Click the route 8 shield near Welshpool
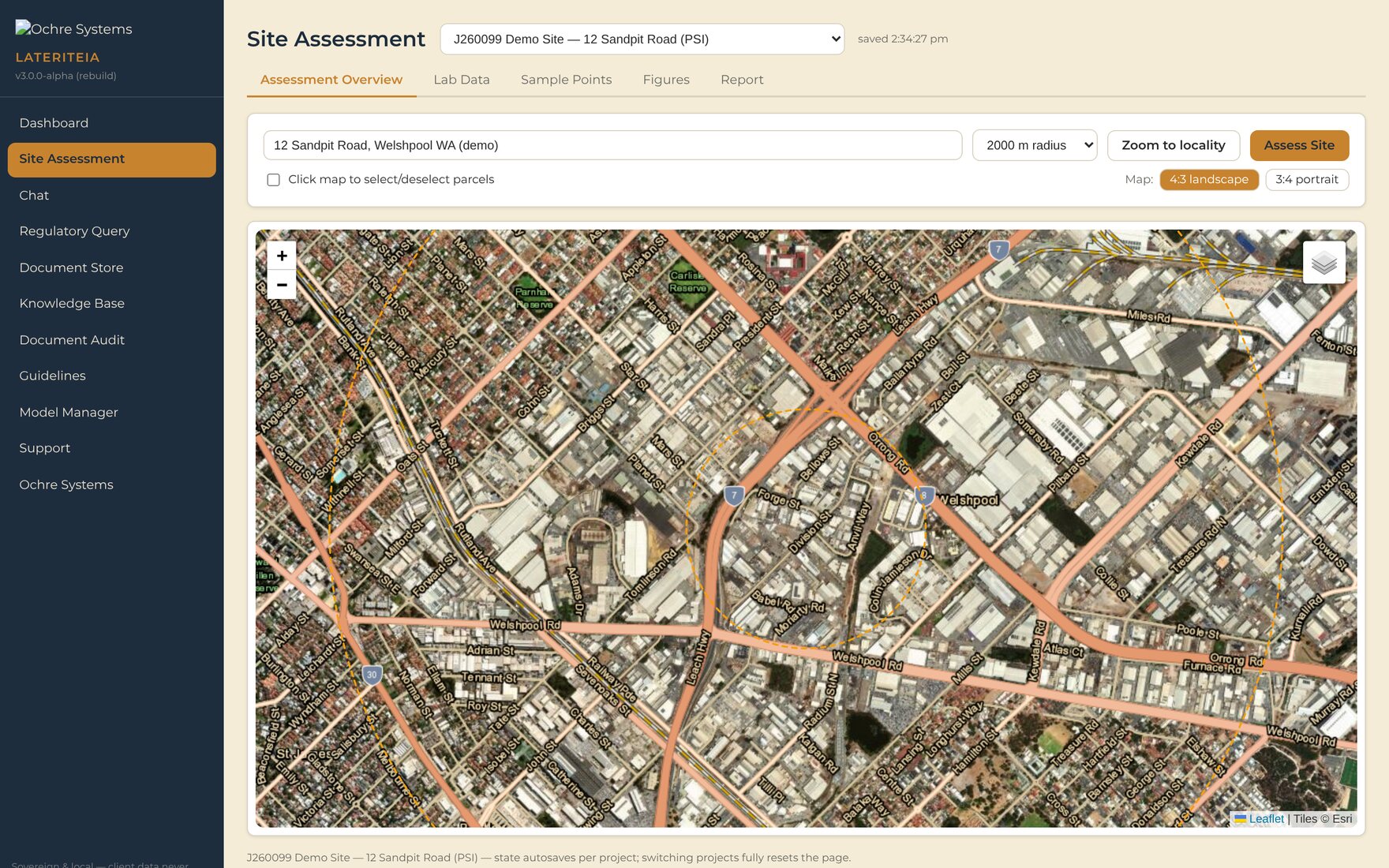The width and height of the screenshot is (1389, 868). [924, 496]
